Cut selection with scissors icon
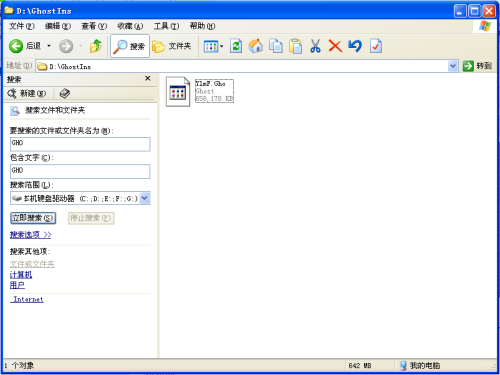 (315, 46)
